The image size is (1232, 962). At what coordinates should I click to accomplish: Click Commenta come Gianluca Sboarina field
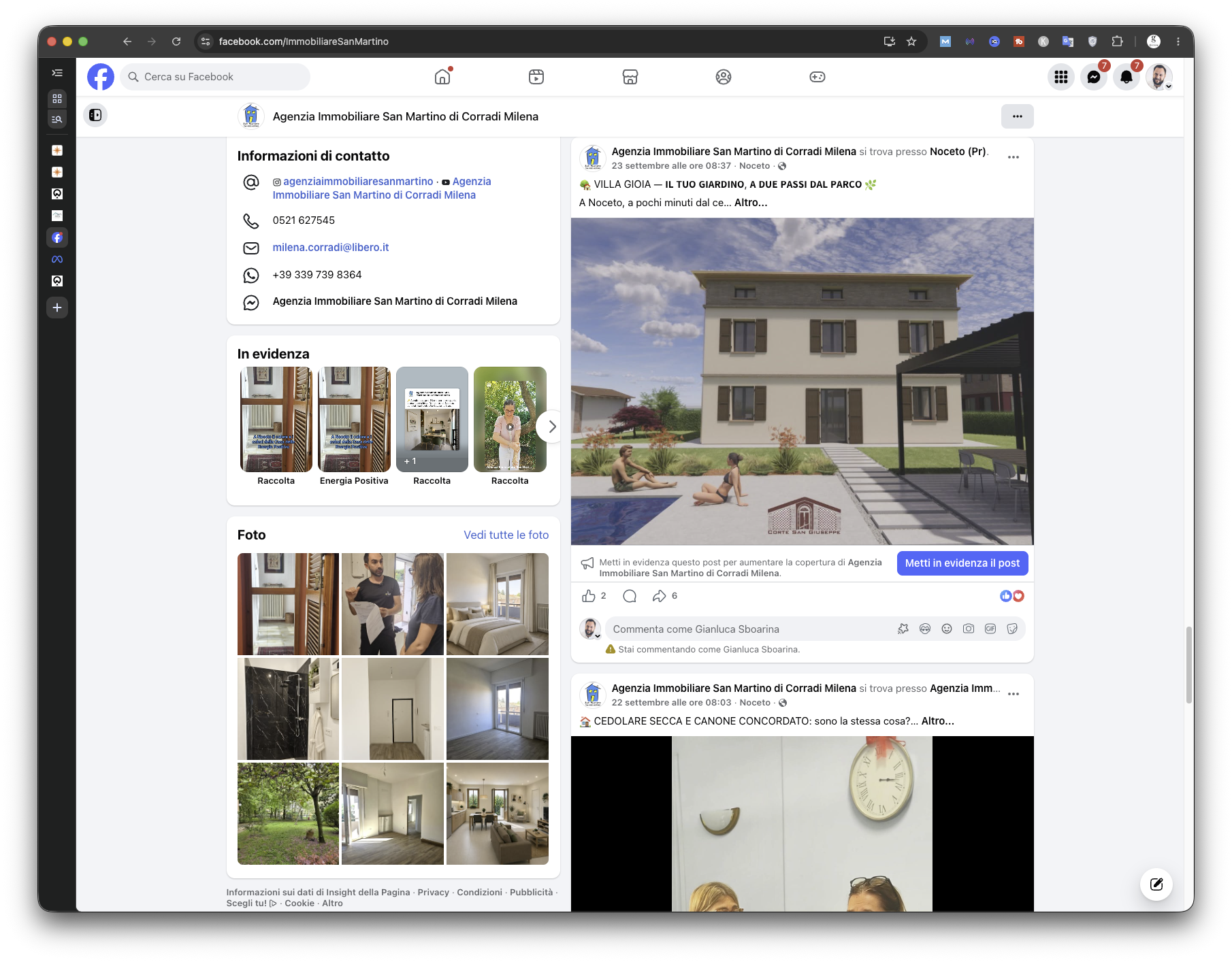coord(749,629)
